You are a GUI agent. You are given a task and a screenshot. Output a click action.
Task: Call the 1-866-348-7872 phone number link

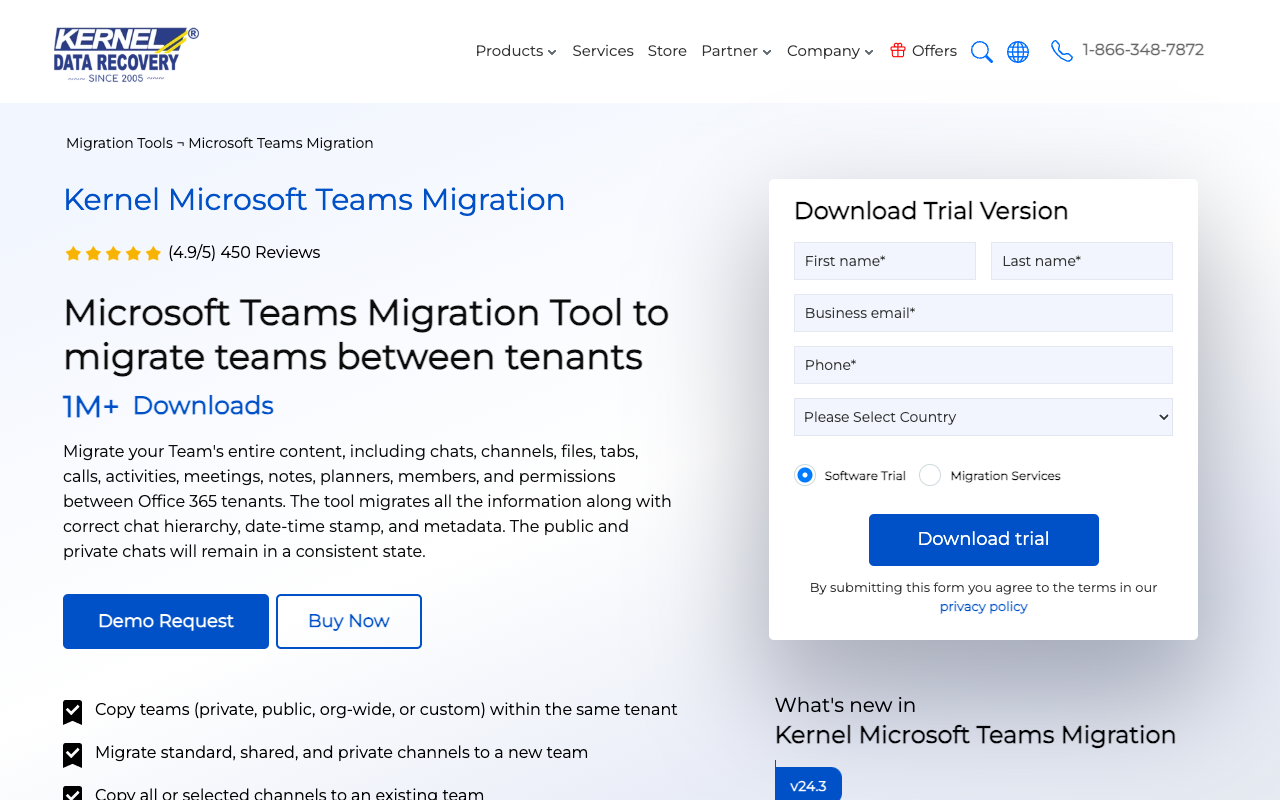(x=1143, y=50)
